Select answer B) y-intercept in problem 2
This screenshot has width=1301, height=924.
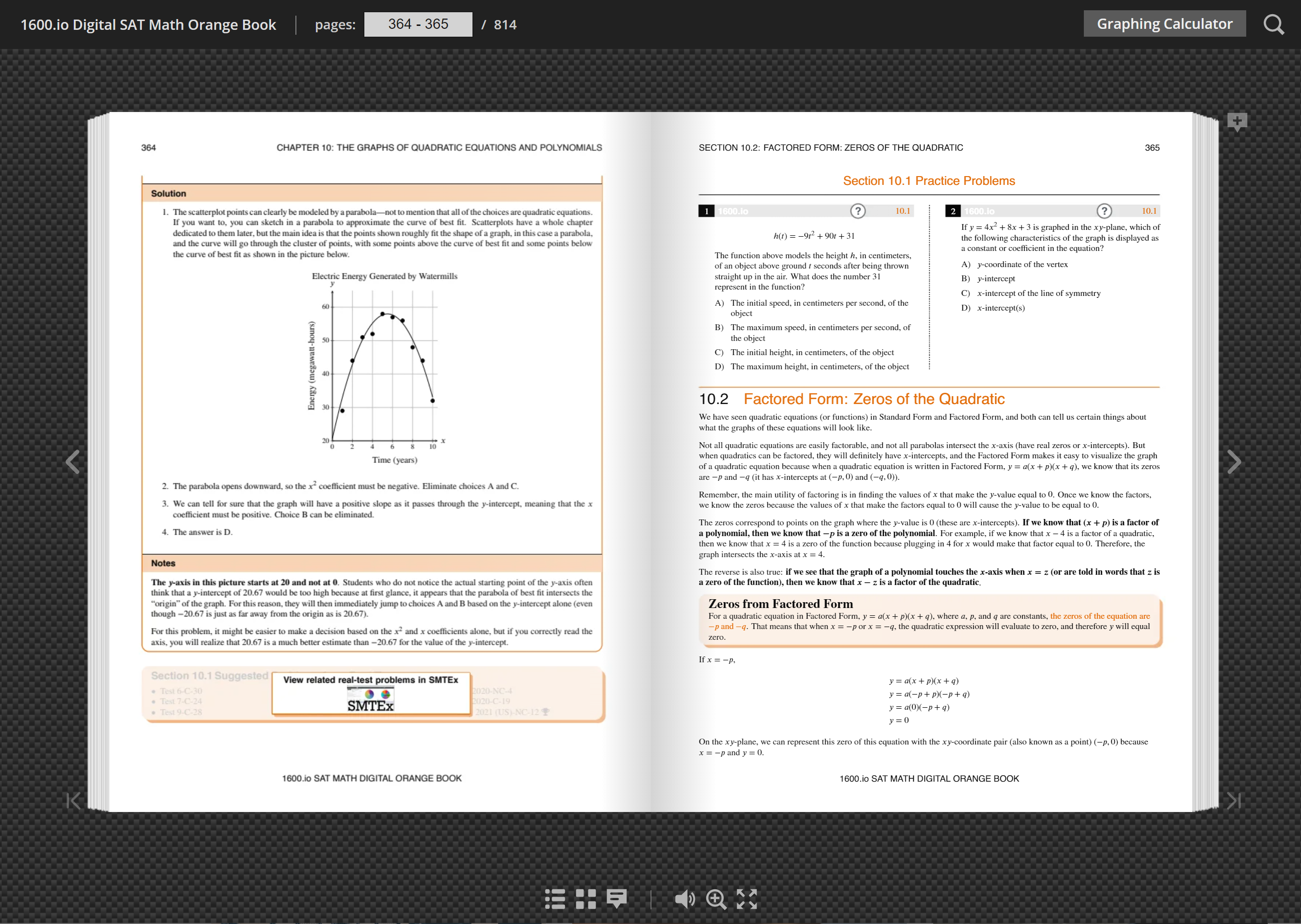tap(988, 278)
